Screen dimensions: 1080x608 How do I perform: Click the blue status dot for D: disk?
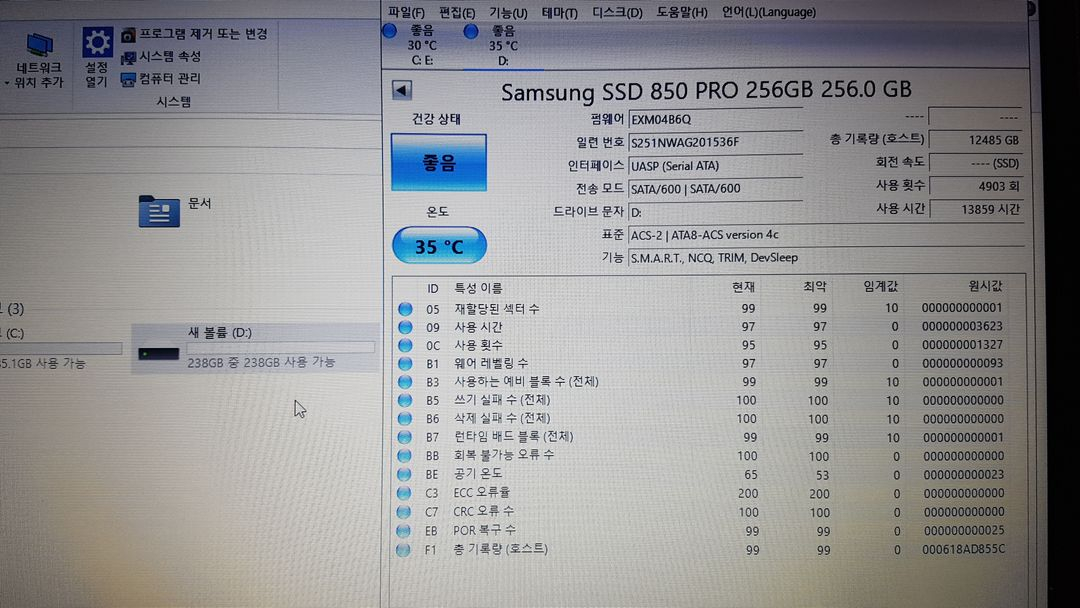tap(471, 32)
